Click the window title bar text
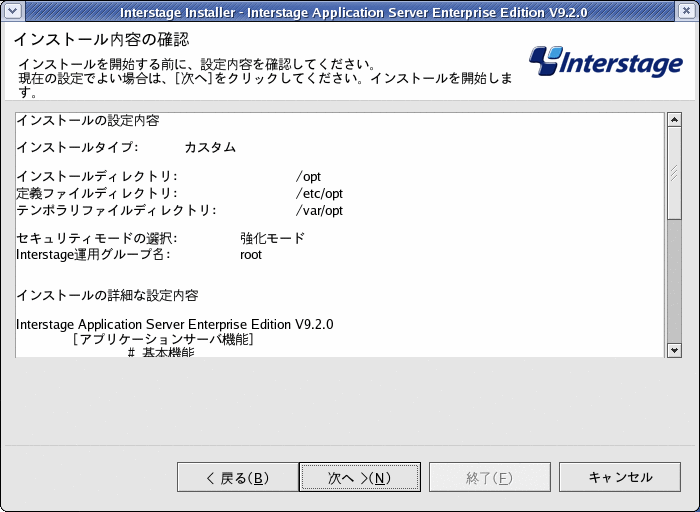The width and height of the screenshot is (700, 512). click(x=354, y=12)
